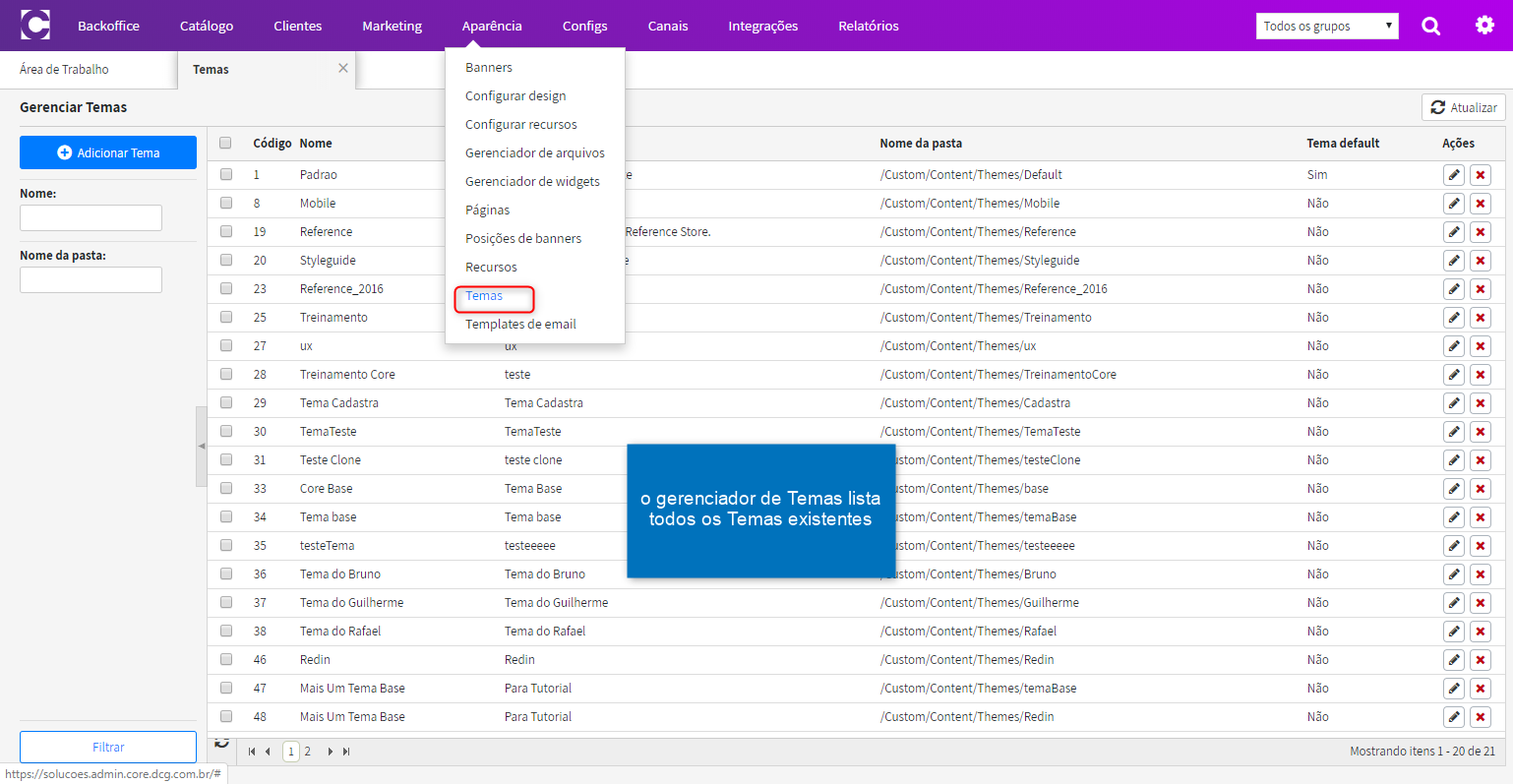Edit the Tema do Bruno row's pencil icon
1513x784 pixels.
tap(1453, 574)
